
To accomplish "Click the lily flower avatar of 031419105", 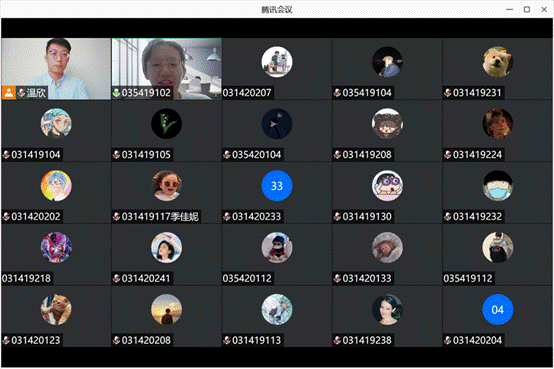I will (166, 124).
